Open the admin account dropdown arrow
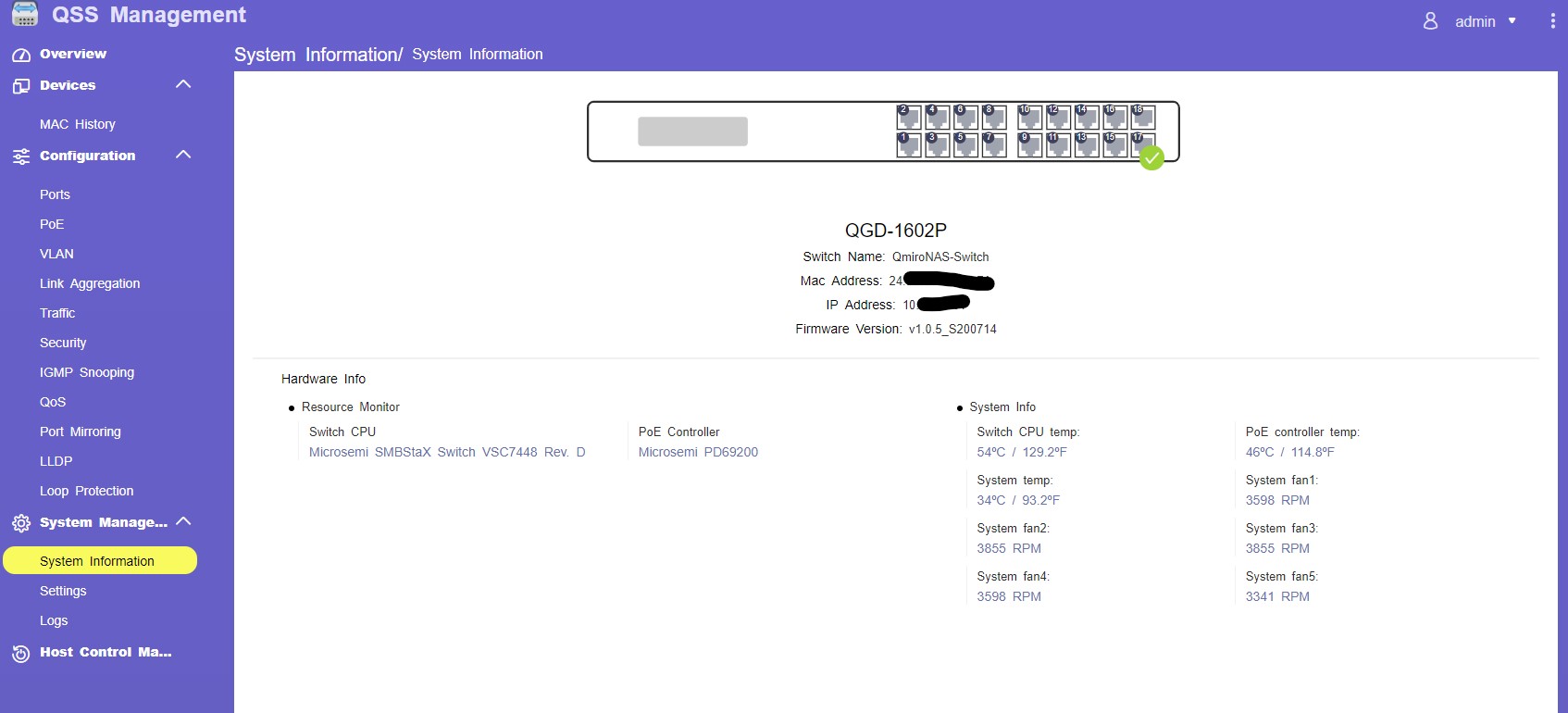Image resolution: width=1568 pixels, height=713 pixels. [1512, 21]
